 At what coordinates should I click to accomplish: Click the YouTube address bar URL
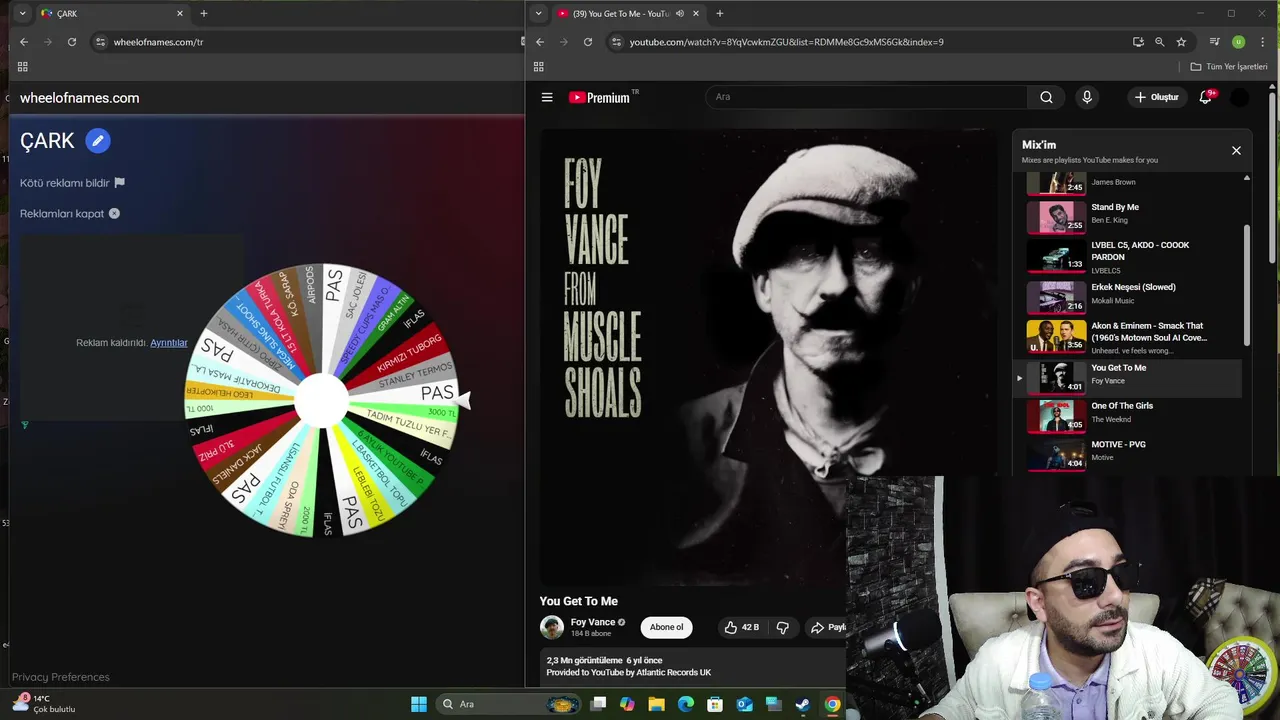click(786, 42)
